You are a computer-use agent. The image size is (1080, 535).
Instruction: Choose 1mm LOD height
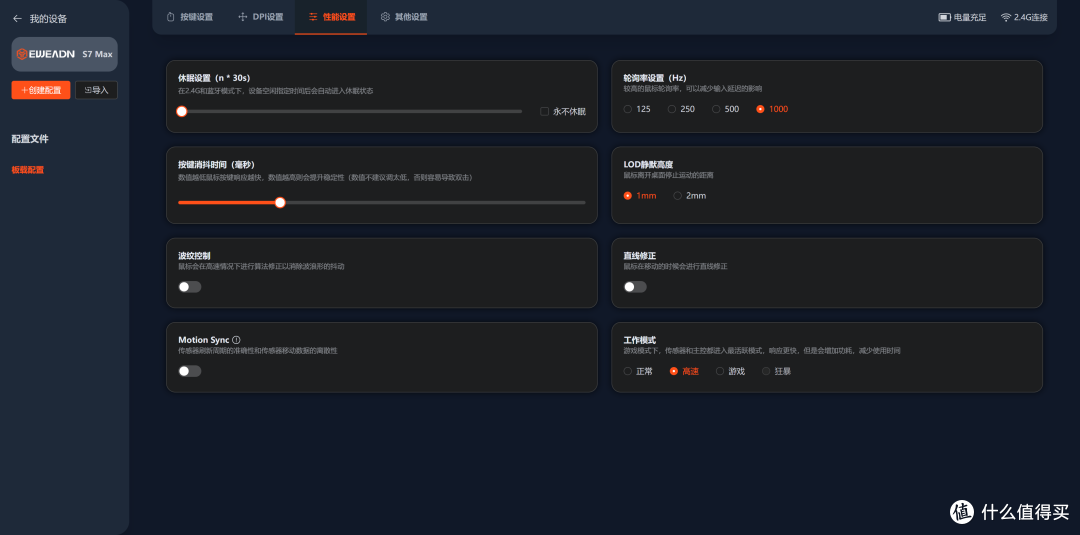coord(627,196)
